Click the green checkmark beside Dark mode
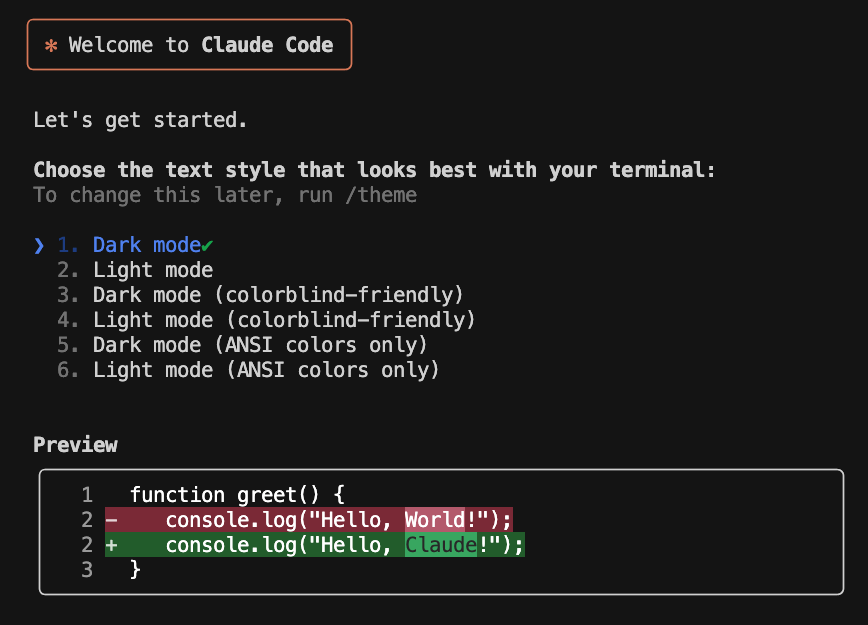 tap(207, 245)
